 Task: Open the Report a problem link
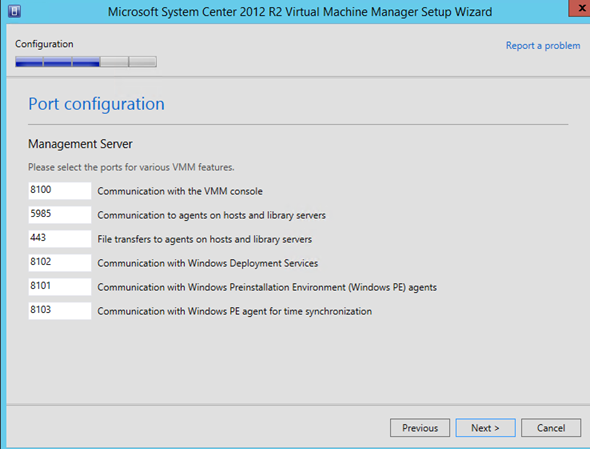point(543,46)
